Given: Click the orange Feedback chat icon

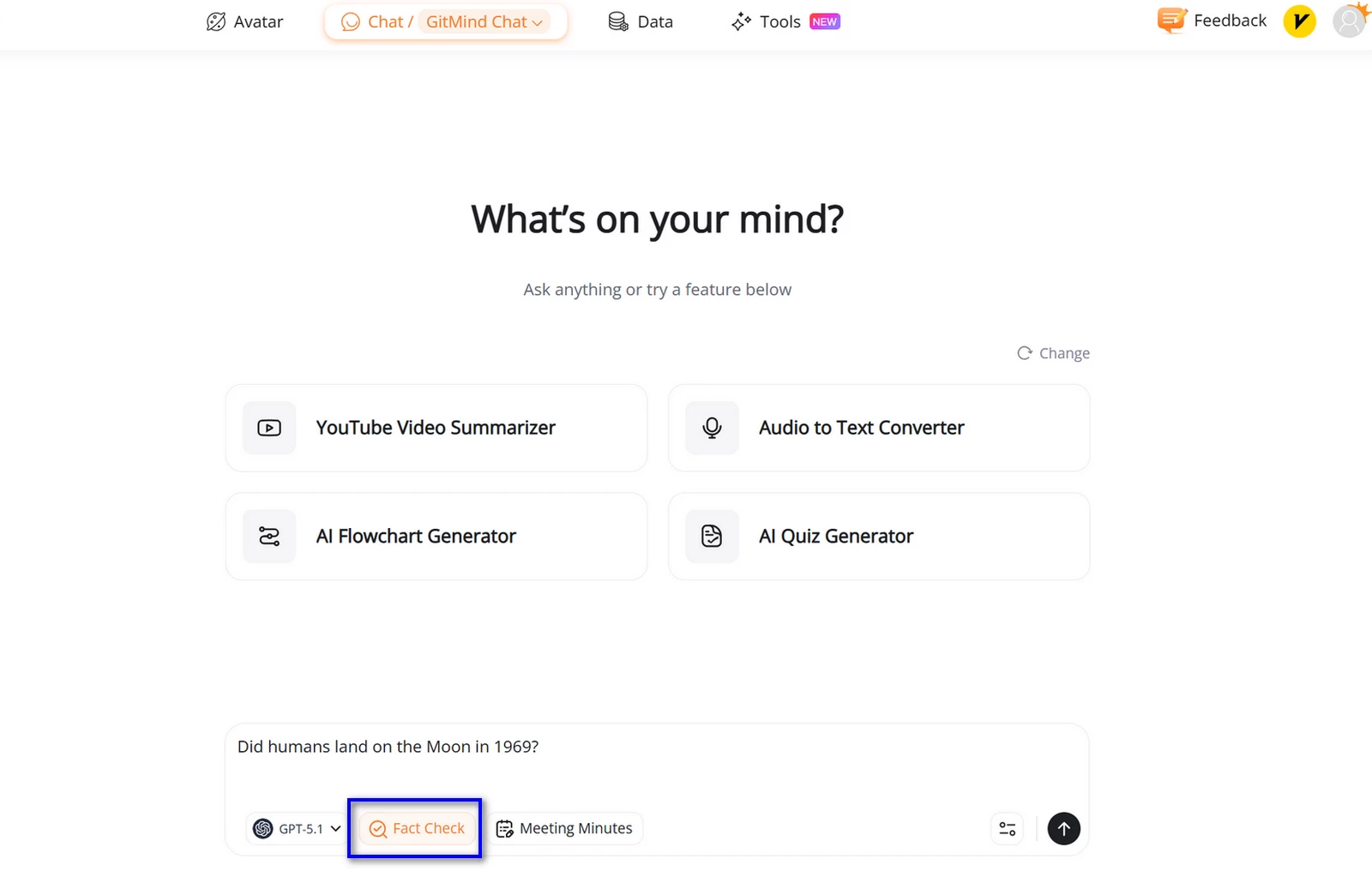Looking at the screenshot, I should [x=1171, y=21].
